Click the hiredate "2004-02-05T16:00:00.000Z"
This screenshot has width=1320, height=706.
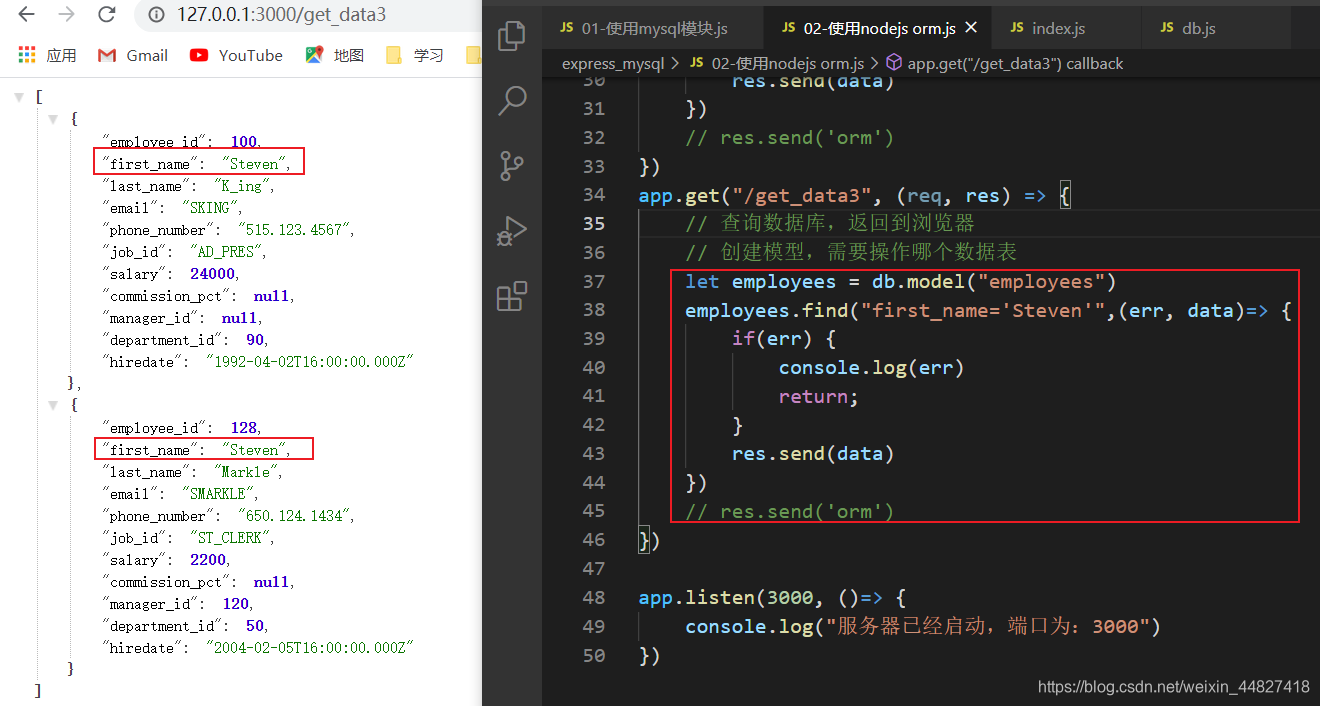click(x=310, y=648)
